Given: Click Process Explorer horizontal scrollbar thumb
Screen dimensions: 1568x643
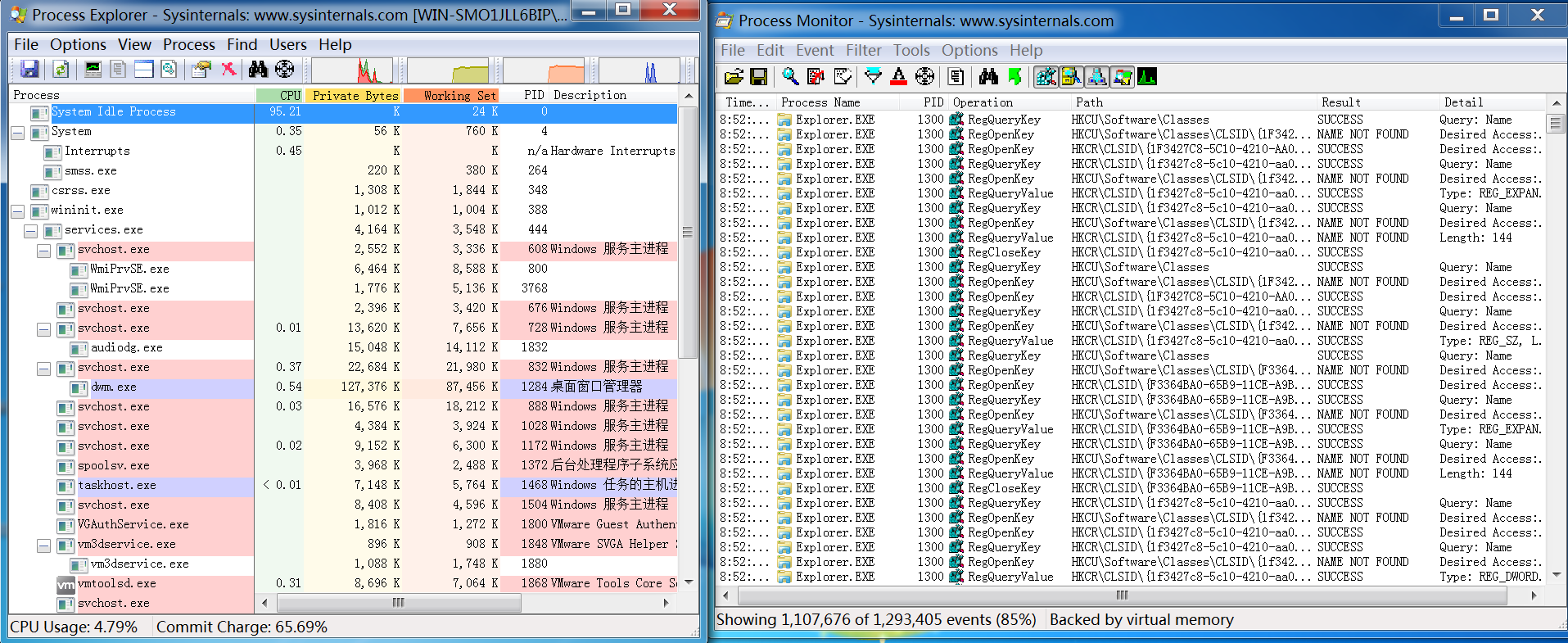Looking at the screenshot, I should click(399, 603).
